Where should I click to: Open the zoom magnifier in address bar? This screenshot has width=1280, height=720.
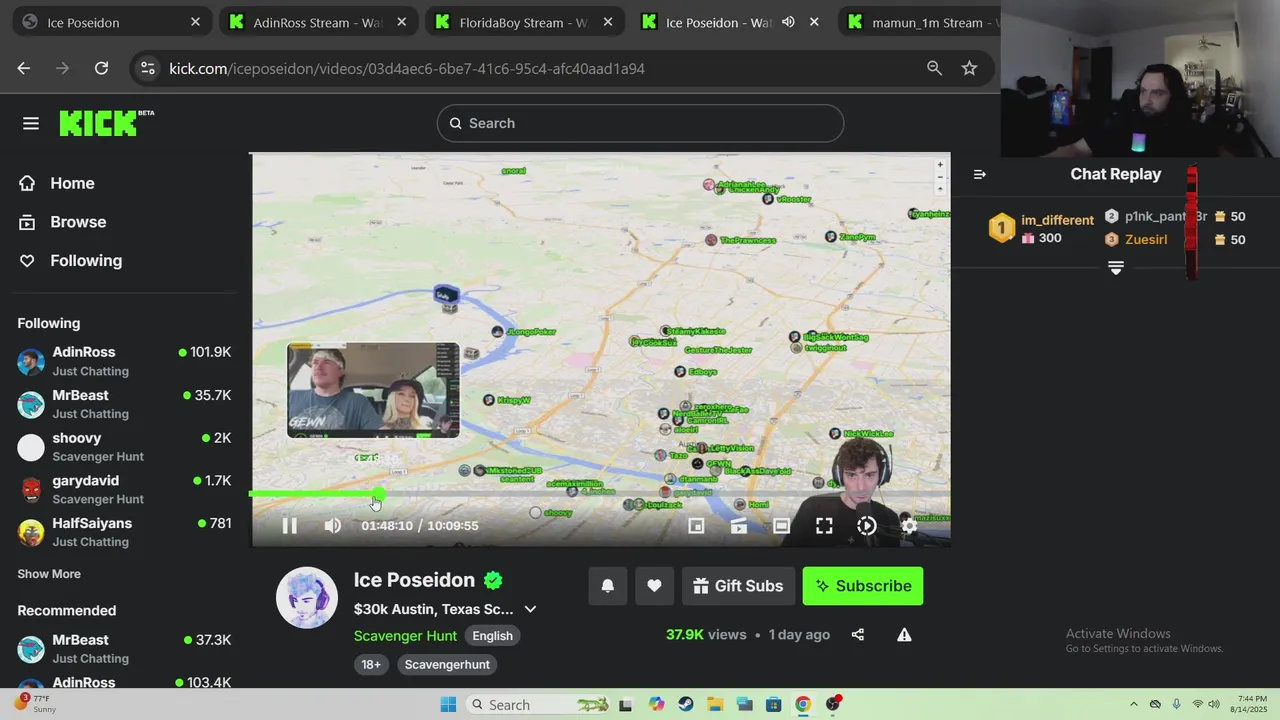coord(934,68)
